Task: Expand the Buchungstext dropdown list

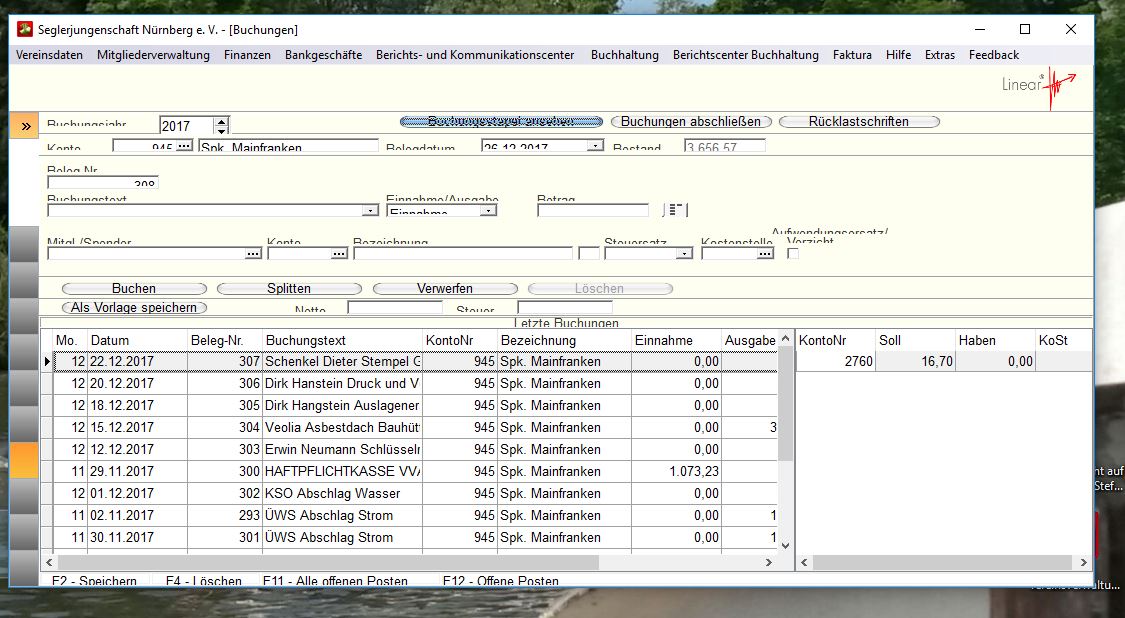Action: [x=370, y=211]
